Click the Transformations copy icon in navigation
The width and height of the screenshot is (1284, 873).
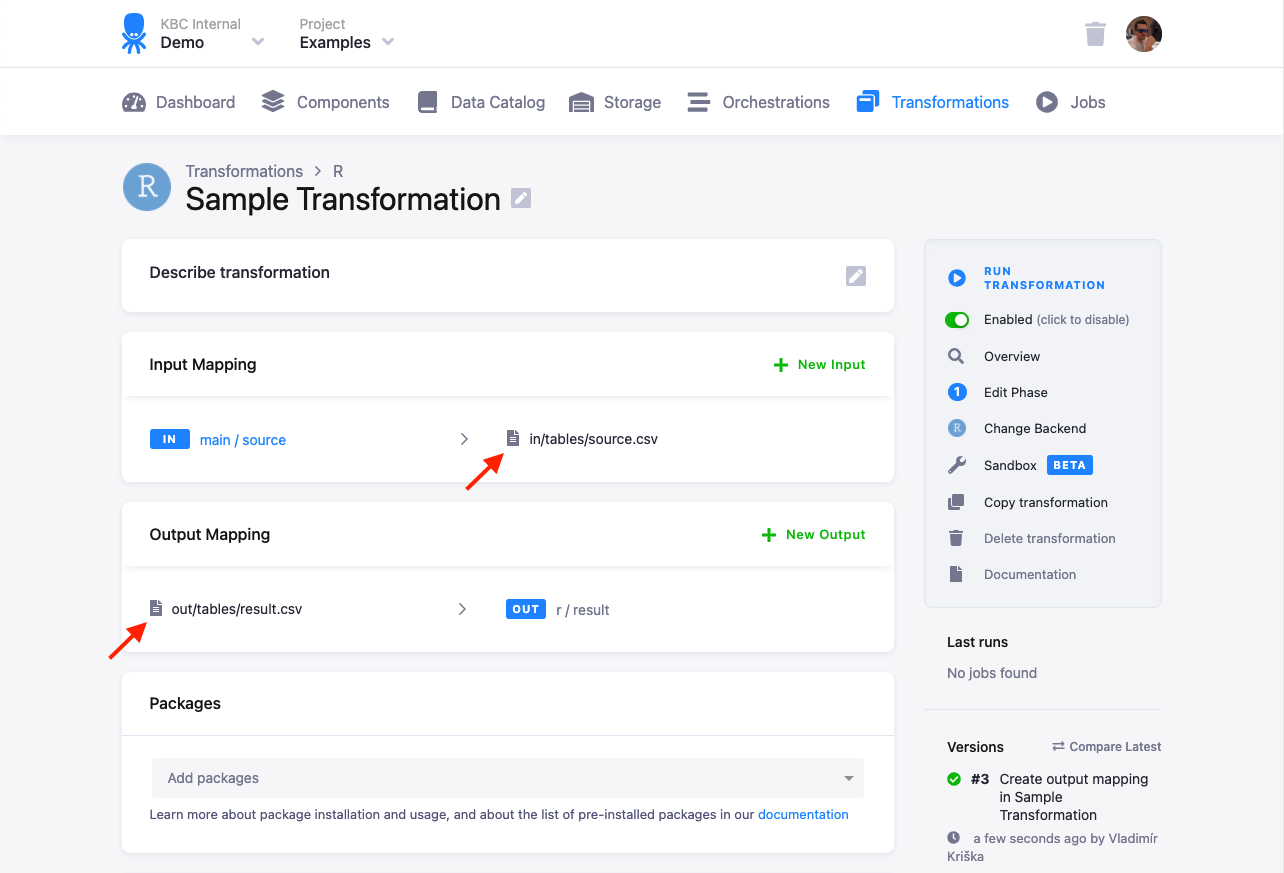[x=868, y=101]
